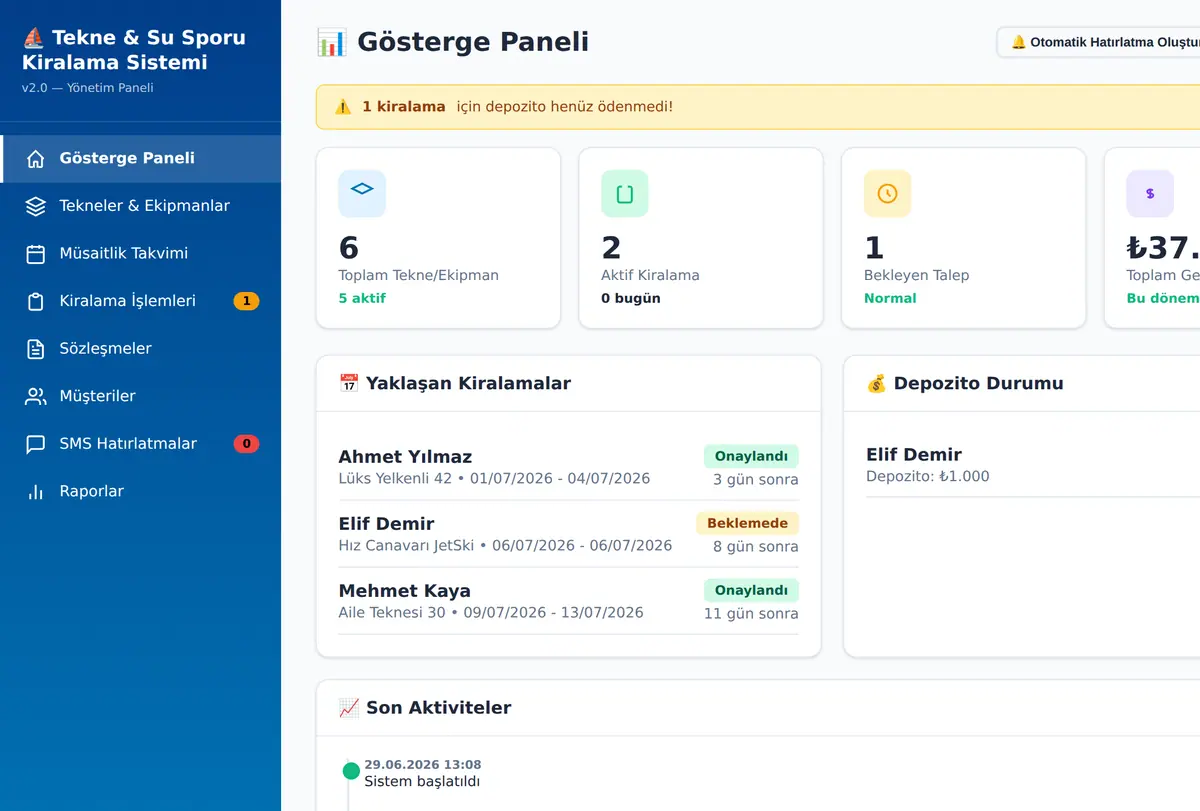This screenshot has height=811, width=1200.
Task: Click the 'Normal' status on Bekleyen Talep
Action: 890,299
